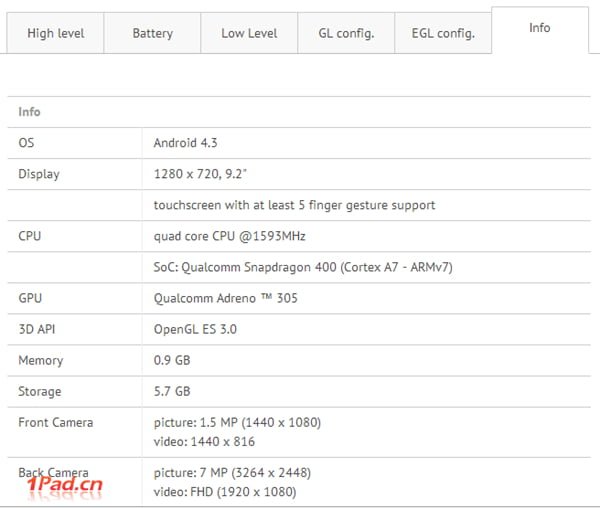The image size is (600, 508).
Task: Click picture: 1.5 MP (1440 x 1080) text
Action: (237, 422)
